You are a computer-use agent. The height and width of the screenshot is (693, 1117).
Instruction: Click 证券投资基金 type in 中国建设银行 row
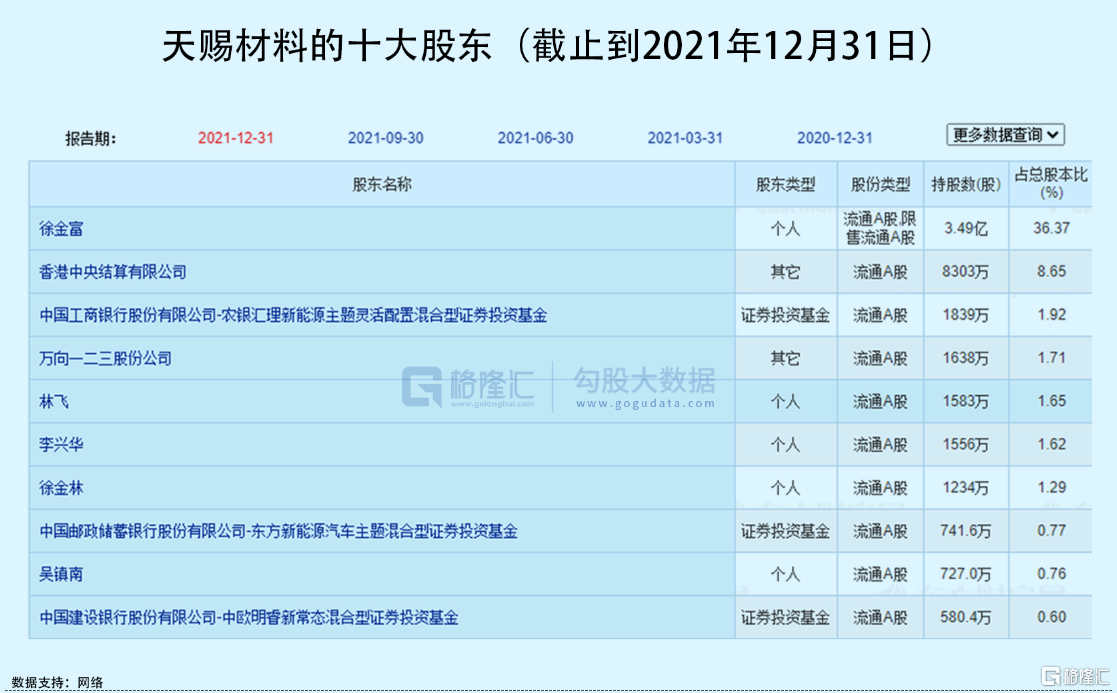(786, 618)
